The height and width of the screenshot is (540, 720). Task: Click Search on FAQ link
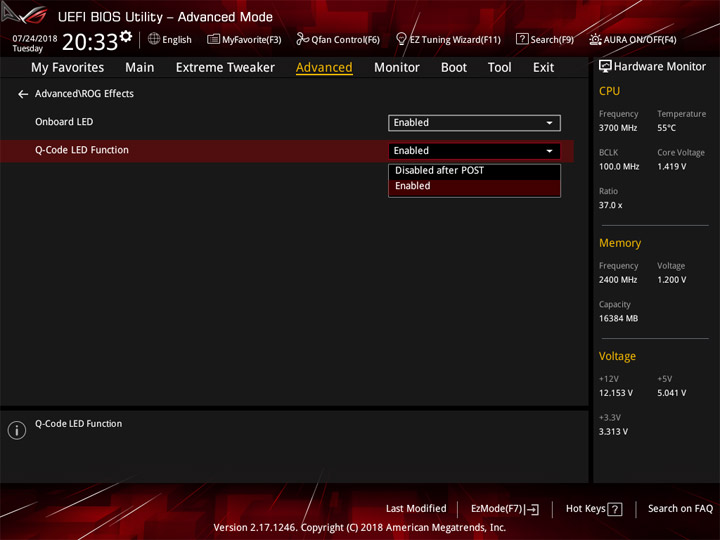pyautogui.click(x=681, y=509)
